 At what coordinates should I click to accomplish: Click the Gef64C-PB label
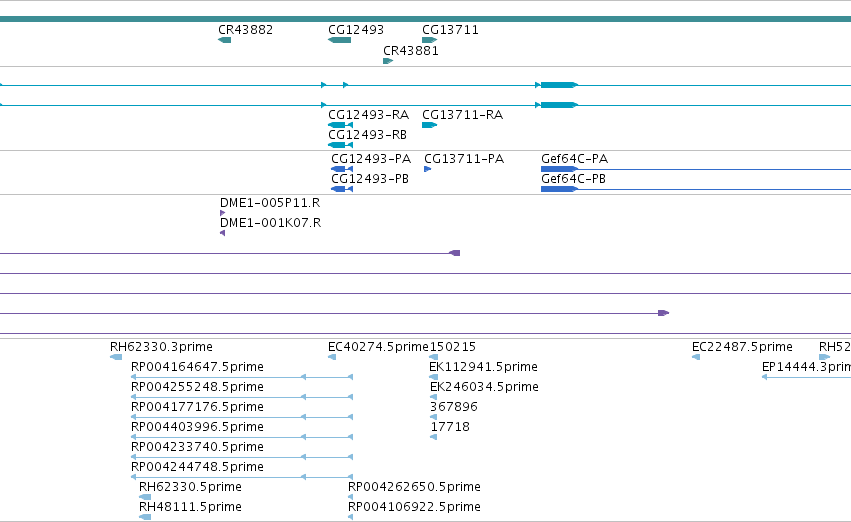pos(573,179)
